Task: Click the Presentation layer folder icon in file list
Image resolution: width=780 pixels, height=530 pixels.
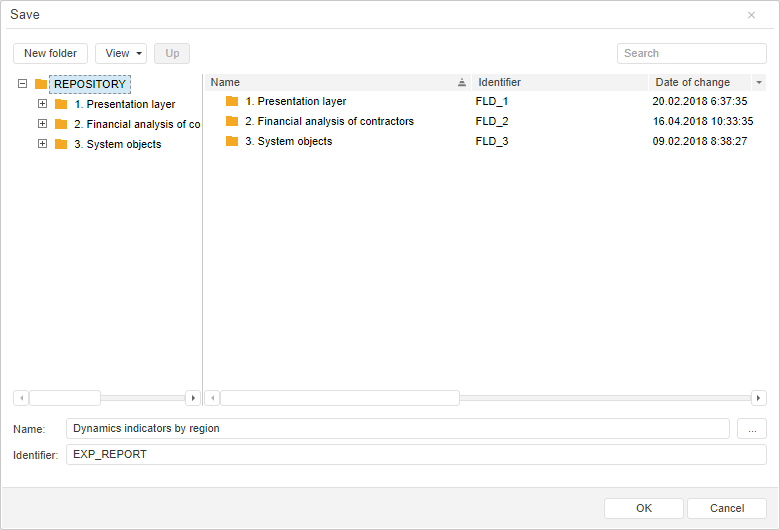Action: pos(232,101)
